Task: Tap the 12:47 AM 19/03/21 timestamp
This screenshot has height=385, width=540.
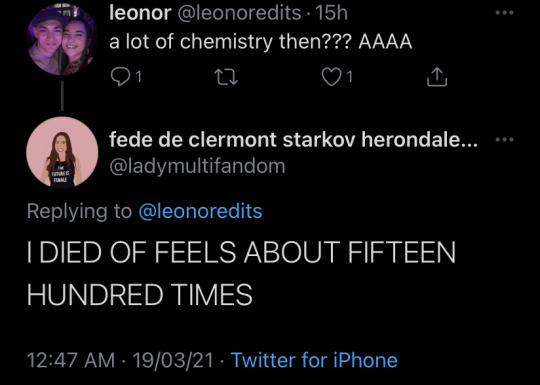Action: [120, 360]
